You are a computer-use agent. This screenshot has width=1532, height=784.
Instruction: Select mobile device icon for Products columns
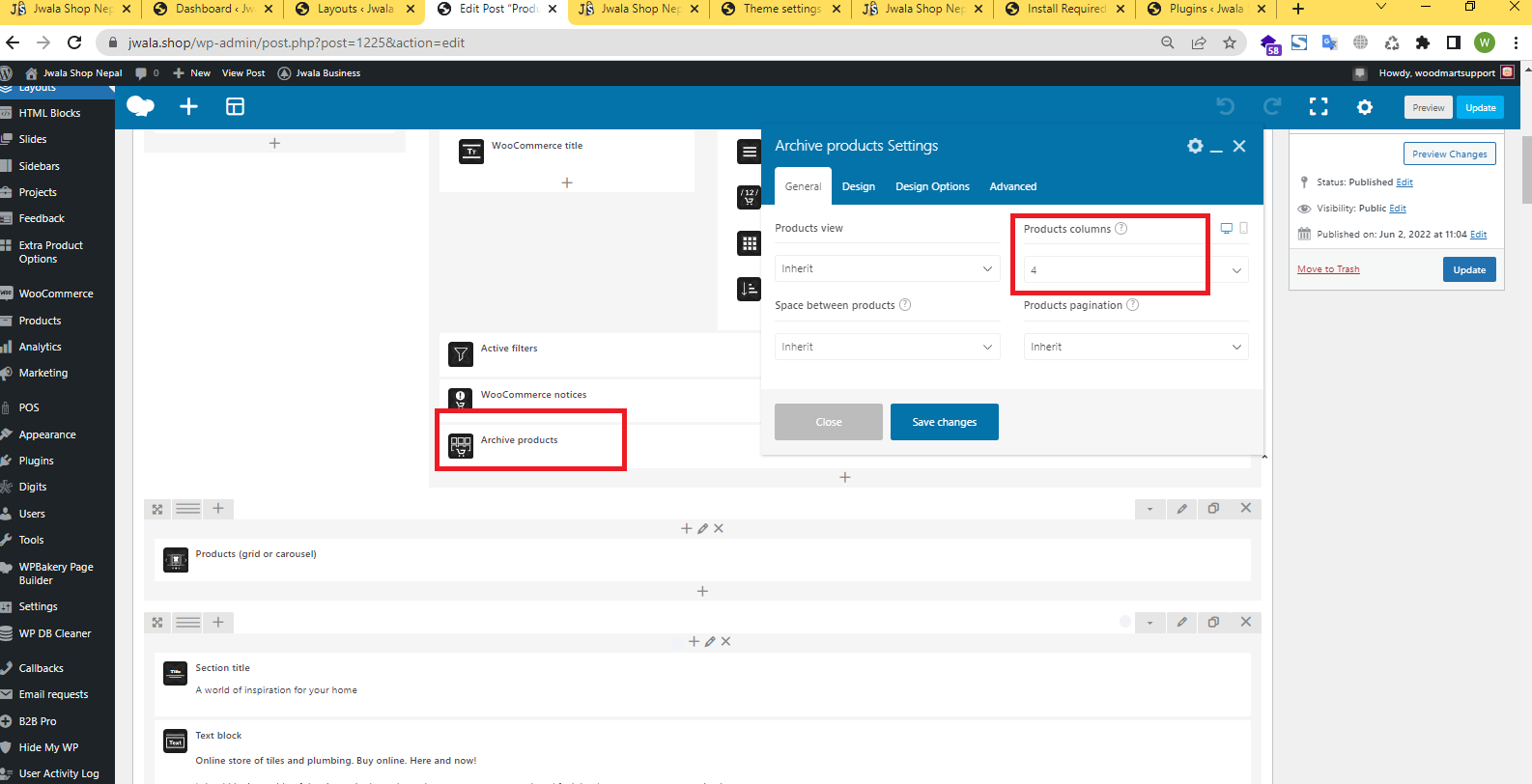coord(1244,229)
